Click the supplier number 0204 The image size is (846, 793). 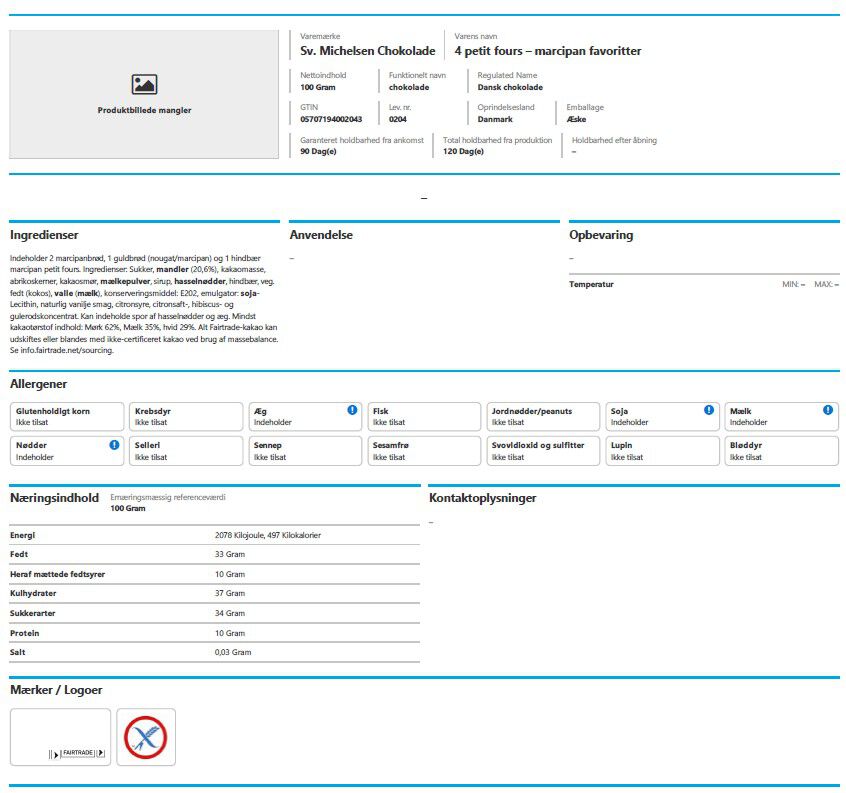click(398, 119)
